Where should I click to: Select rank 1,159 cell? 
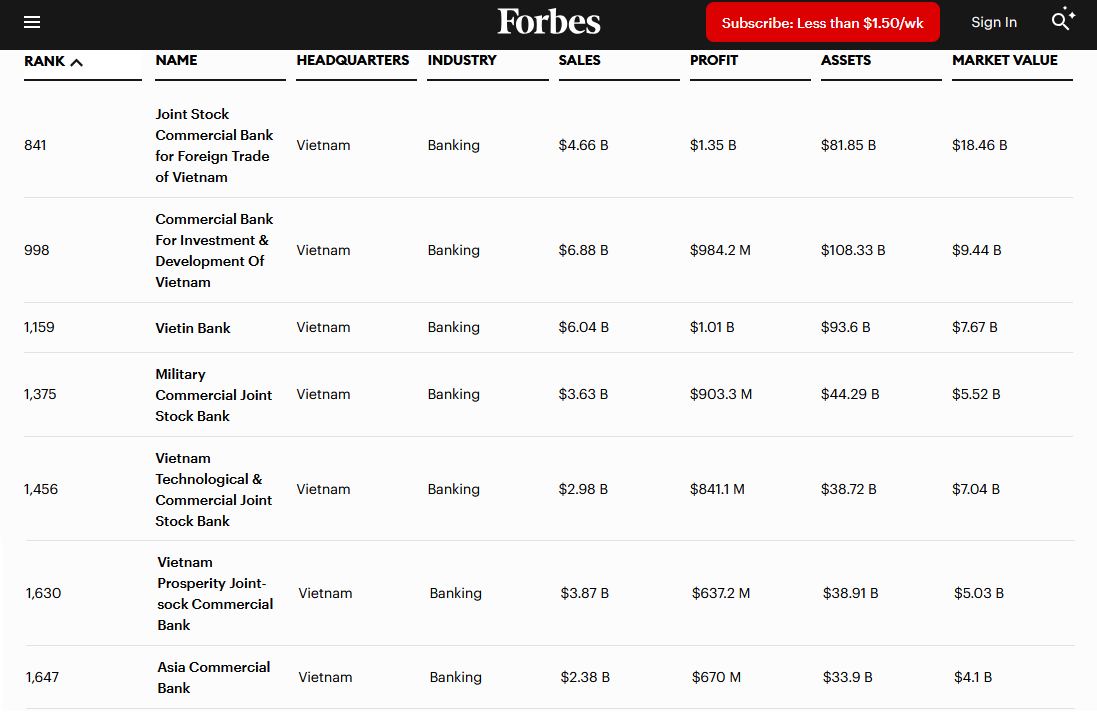(39, 327)
